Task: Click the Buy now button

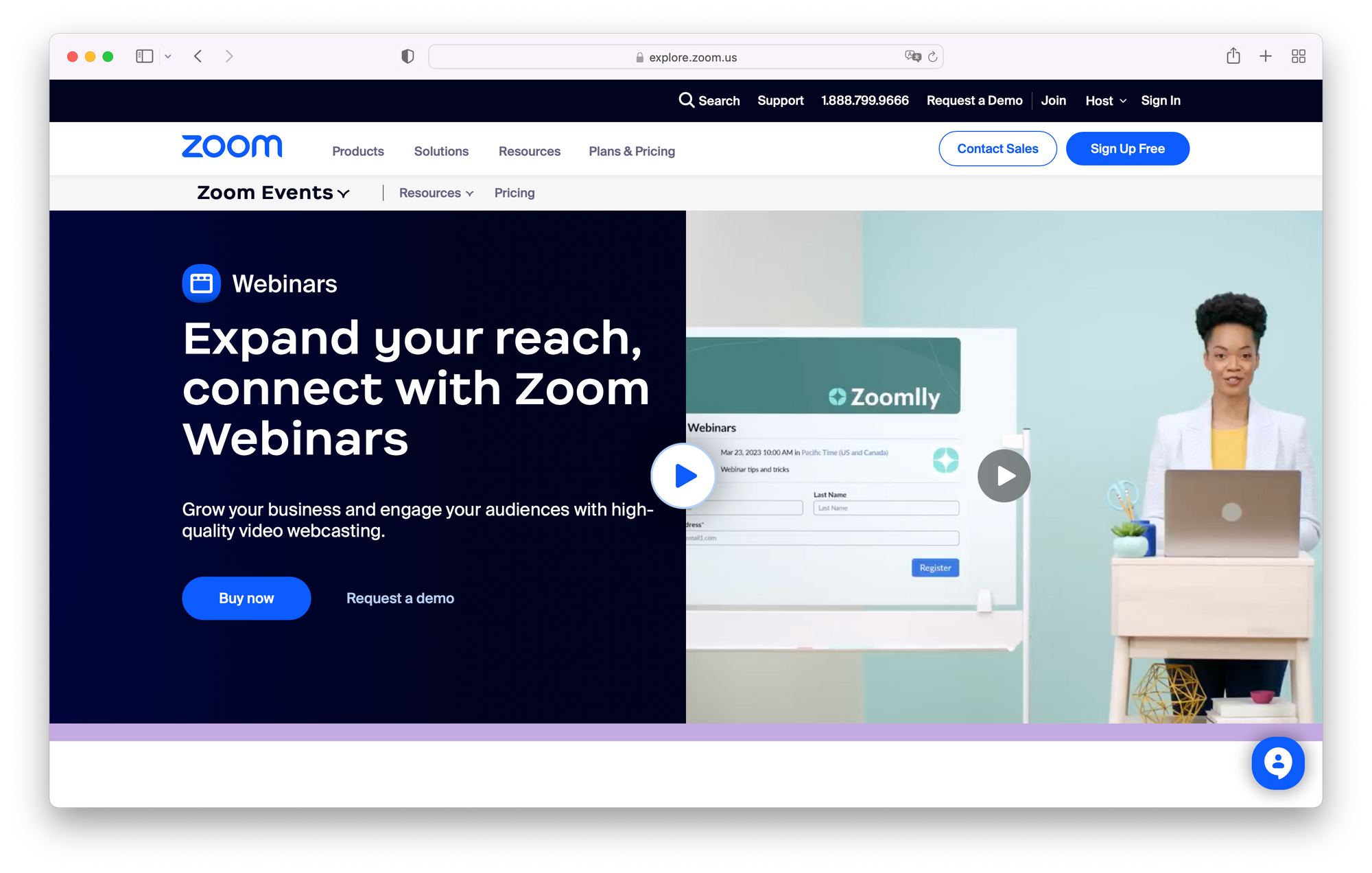Action: (x=246, y=598)
